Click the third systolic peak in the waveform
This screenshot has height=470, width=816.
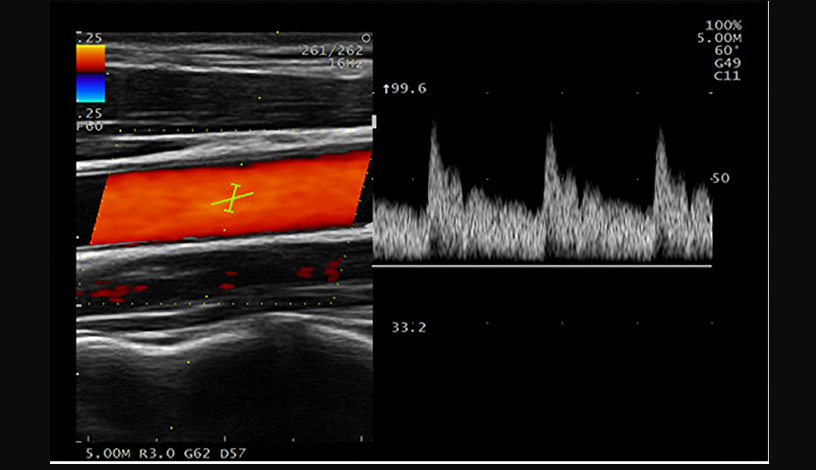point(659,134)
